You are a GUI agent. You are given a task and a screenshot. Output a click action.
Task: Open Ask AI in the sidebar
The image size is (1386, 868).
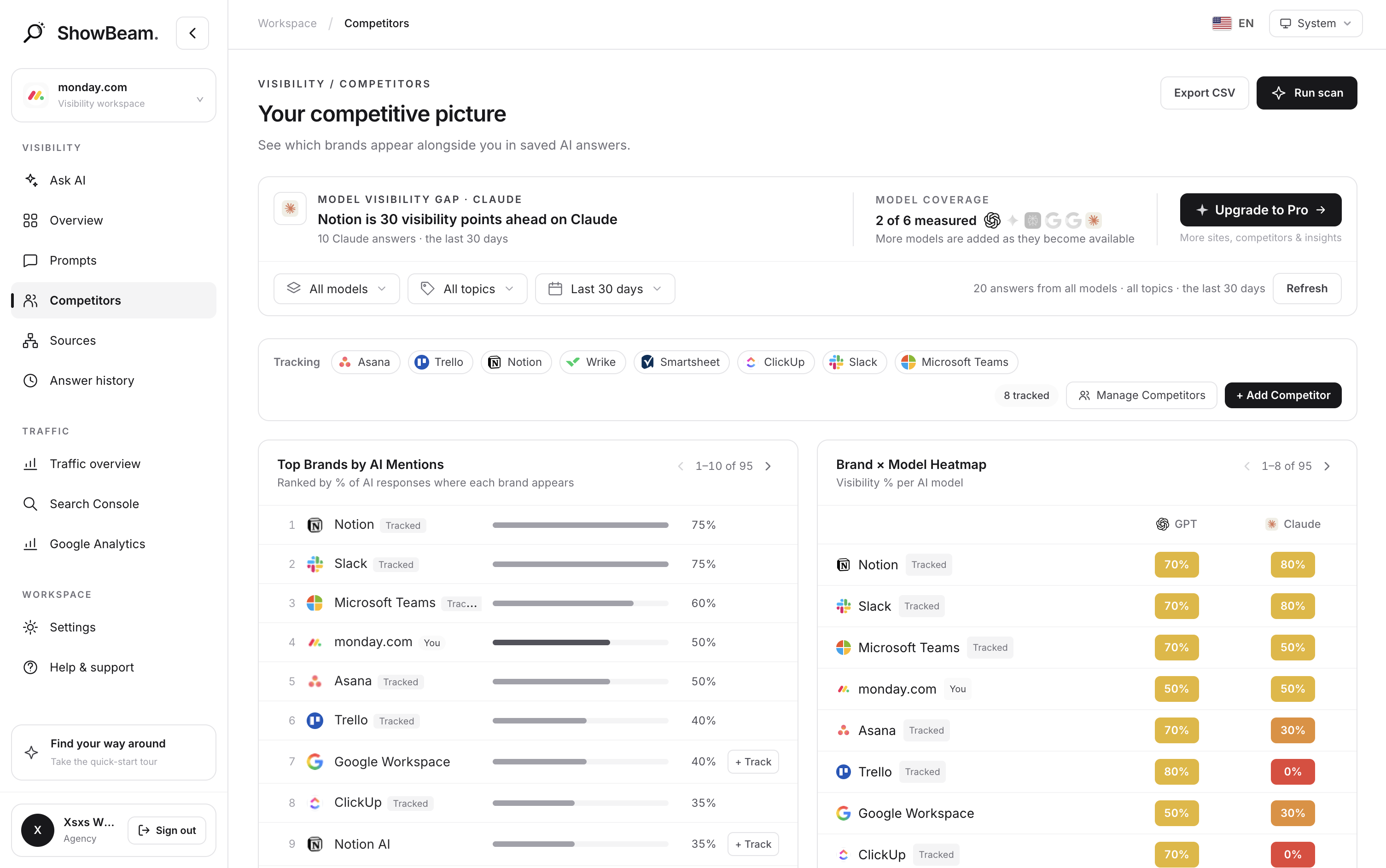[x=114, y=180]
